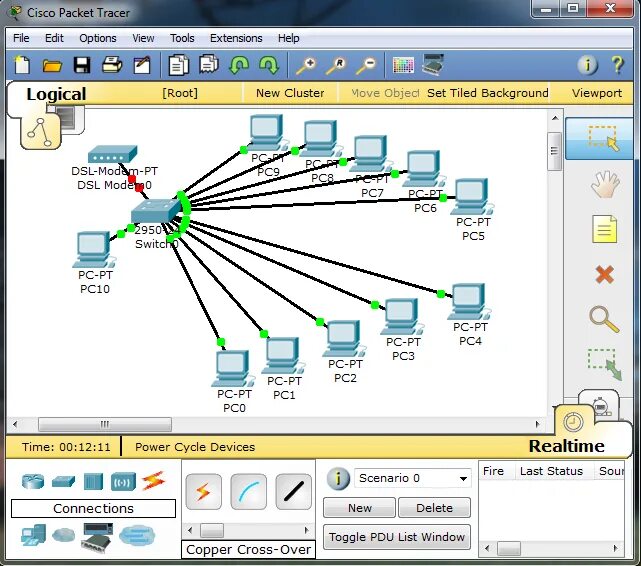Zoom in with the plus magnifier
This screenshot has height=566, width=641.
click(306, 65)
